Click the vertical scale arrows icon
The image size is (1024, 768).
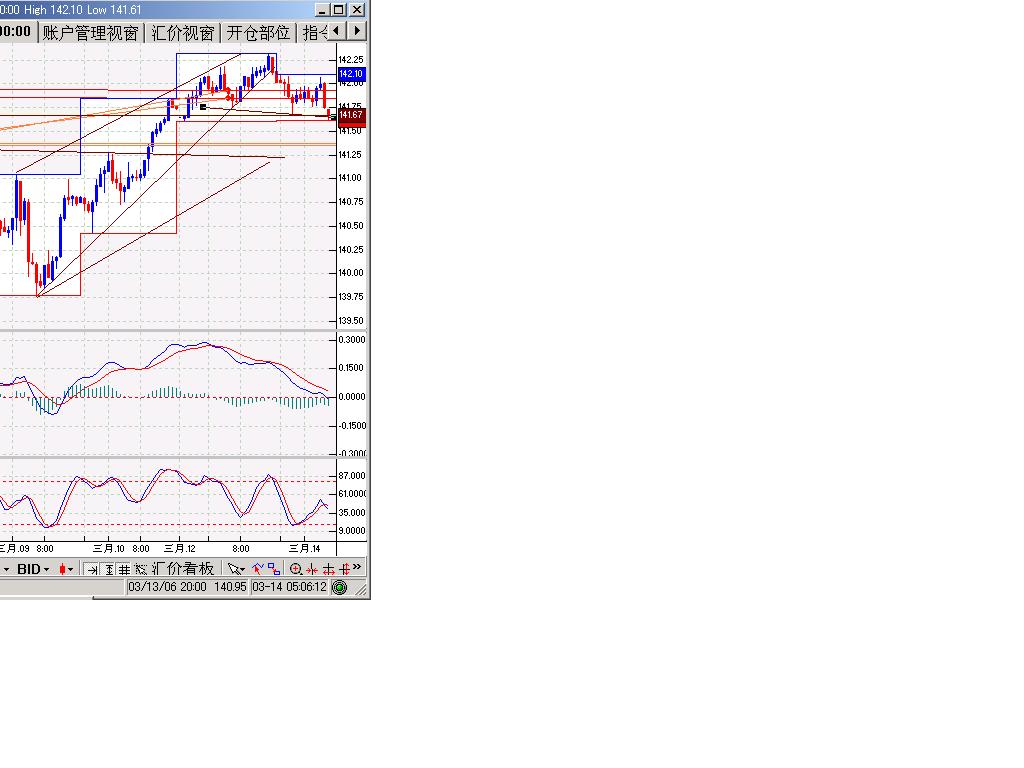click(344, 569)
